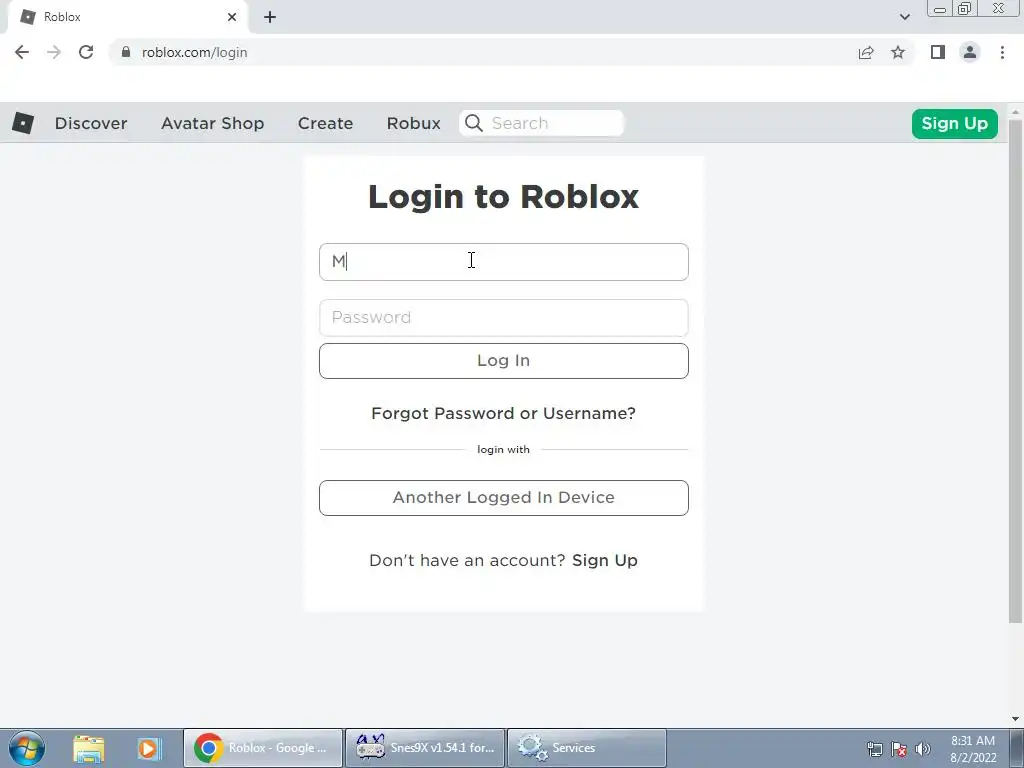Click the scrollbar down arrow
The image size is (1024, 768).
click(x=1016, y=718)
